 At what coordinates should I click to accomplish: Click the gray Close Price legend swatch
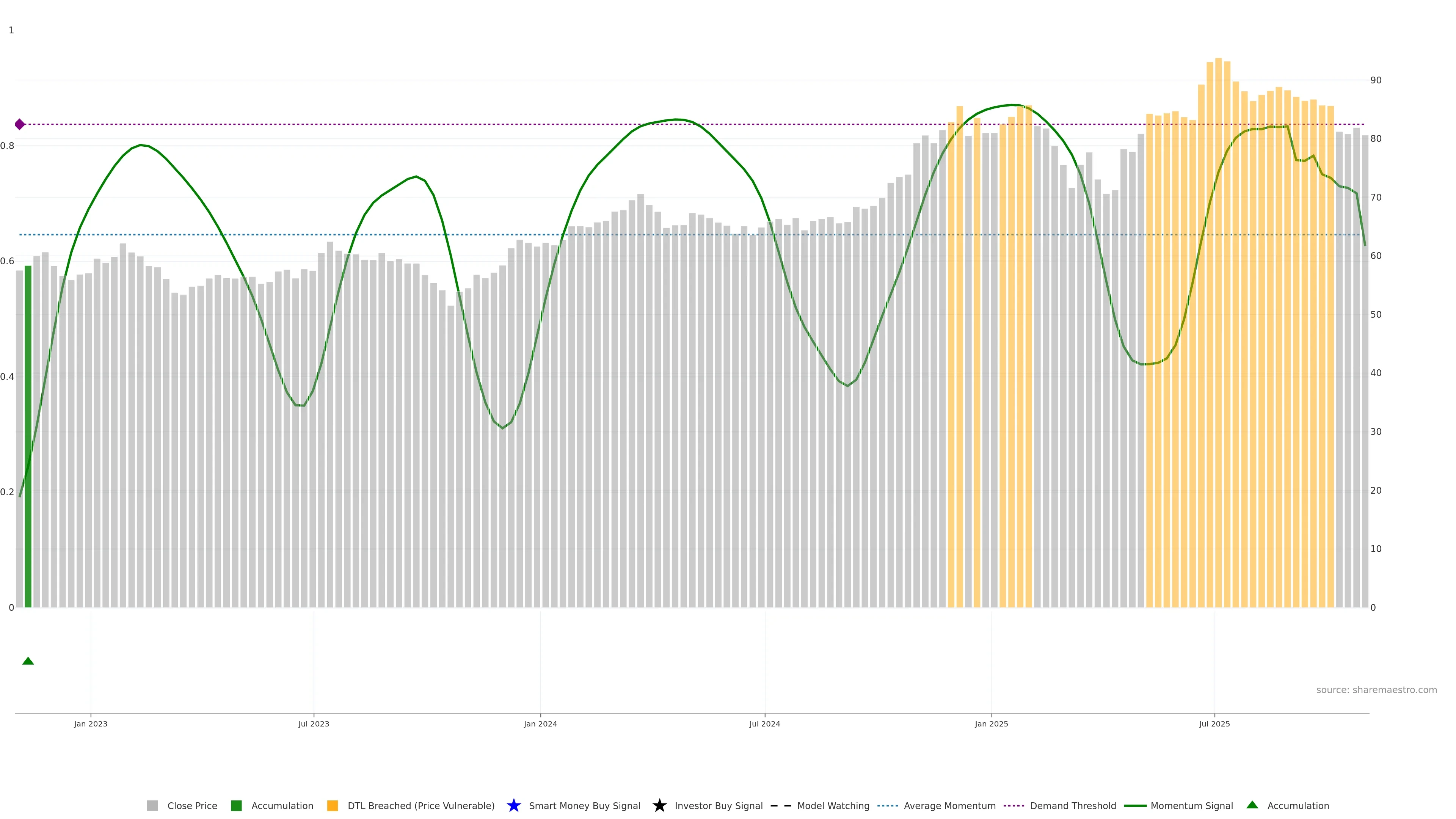(x=152, y=805)
